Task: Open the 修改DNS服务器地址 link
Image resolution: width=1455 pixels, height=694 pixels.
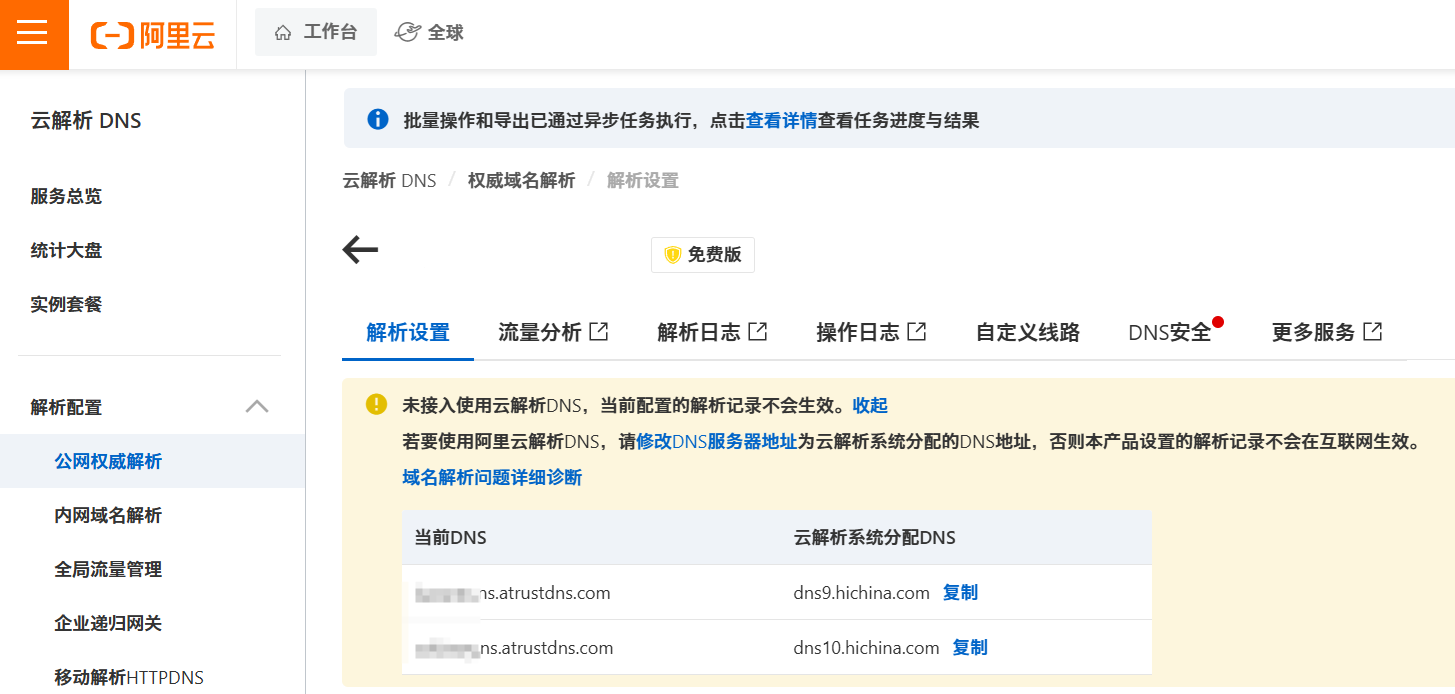Action: click(x=717, y=441)
